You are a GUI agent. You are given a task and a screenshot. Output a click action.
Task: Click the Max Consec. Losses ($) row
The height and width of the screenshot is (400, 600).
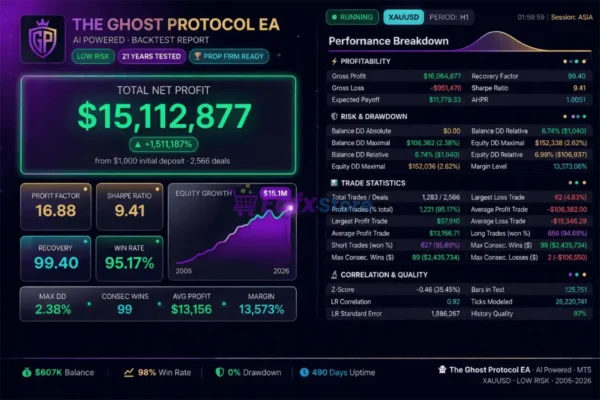pyautogui.click(x=528, y=257)
